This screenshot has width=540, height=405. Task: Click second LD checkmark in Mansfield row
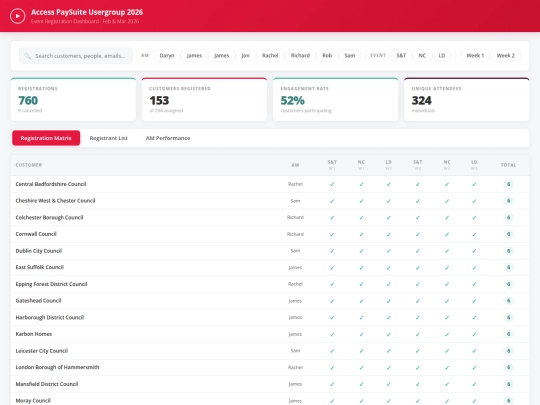474,384
